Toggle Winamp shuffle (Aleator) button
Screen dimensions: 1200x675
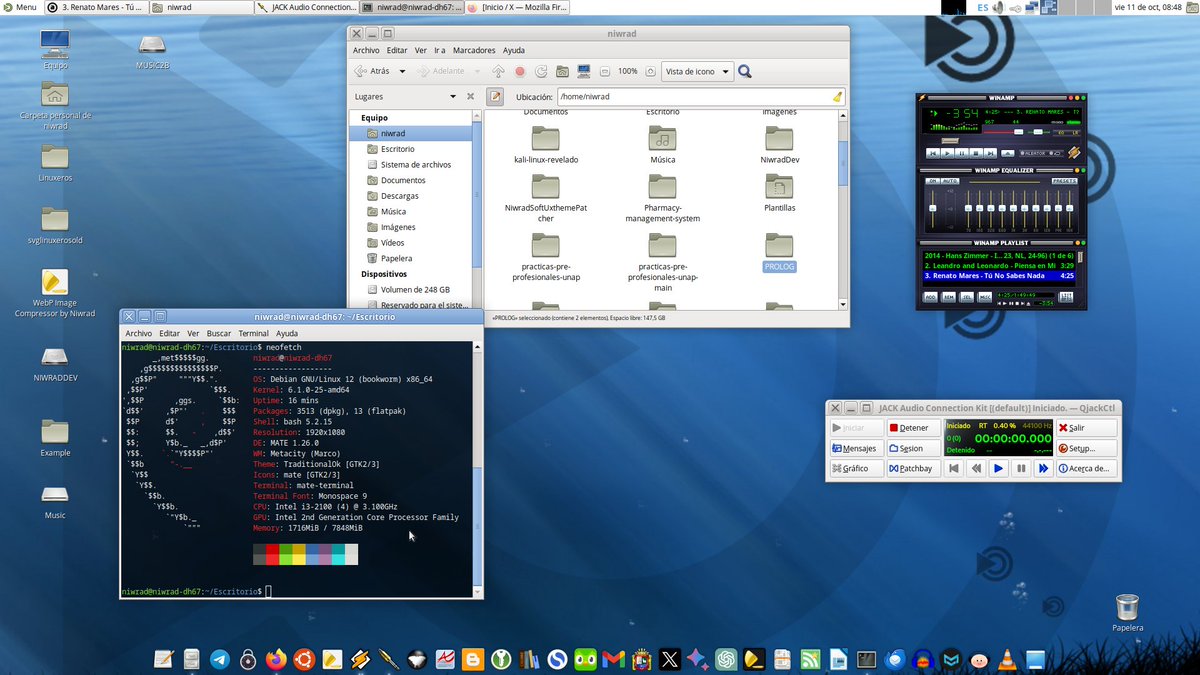click(x=1034, y=153)
